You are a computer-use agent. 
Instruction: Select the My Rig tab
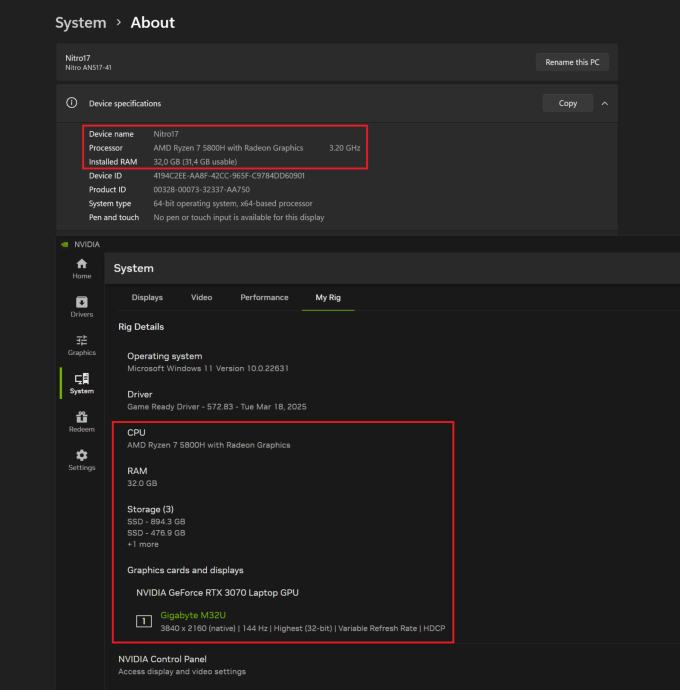328,297
